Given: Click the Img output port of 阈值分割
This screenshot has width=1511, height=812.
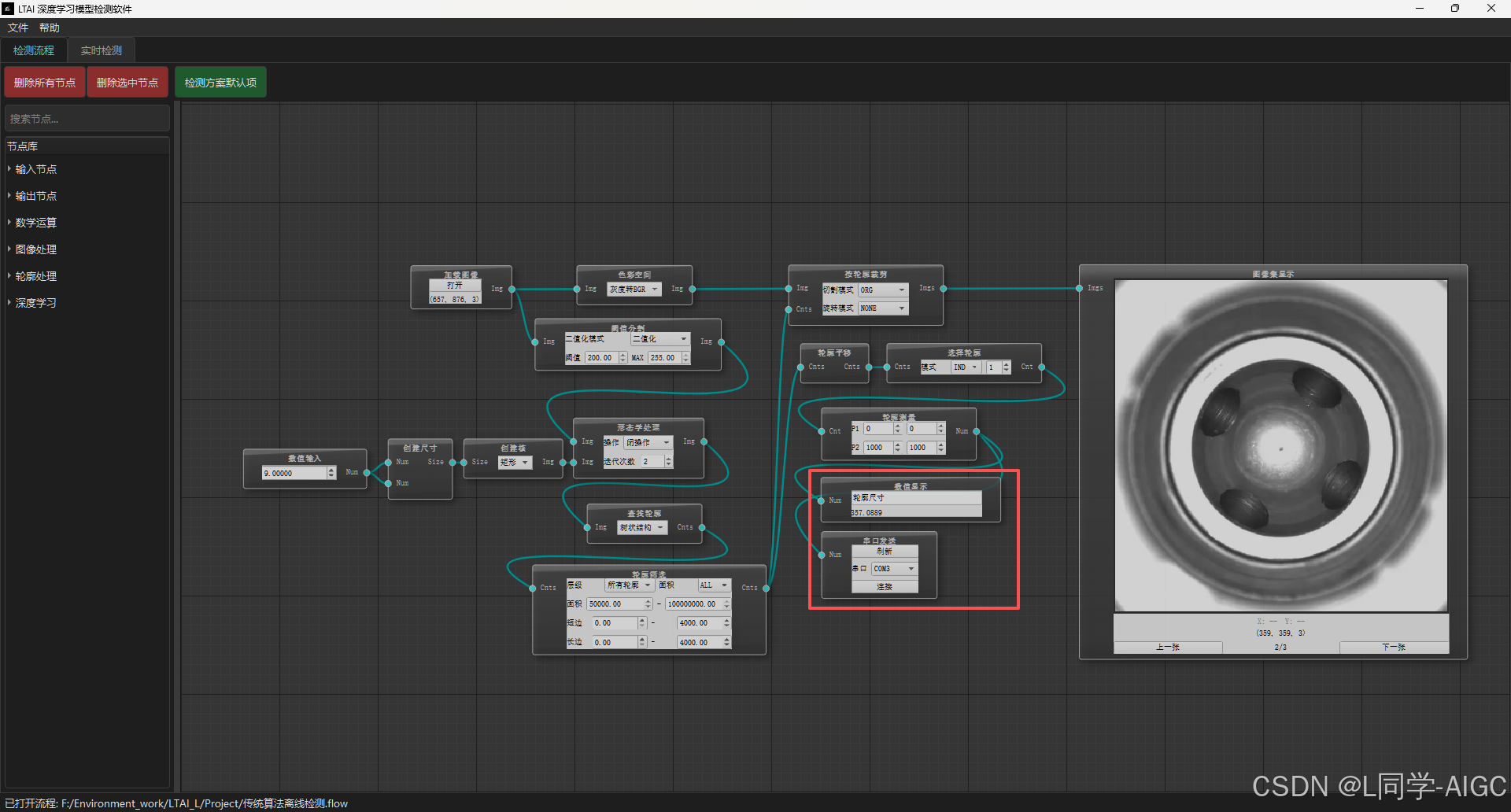Looking at the screenshot, I should pyautogui.click(x=721, y=342).
